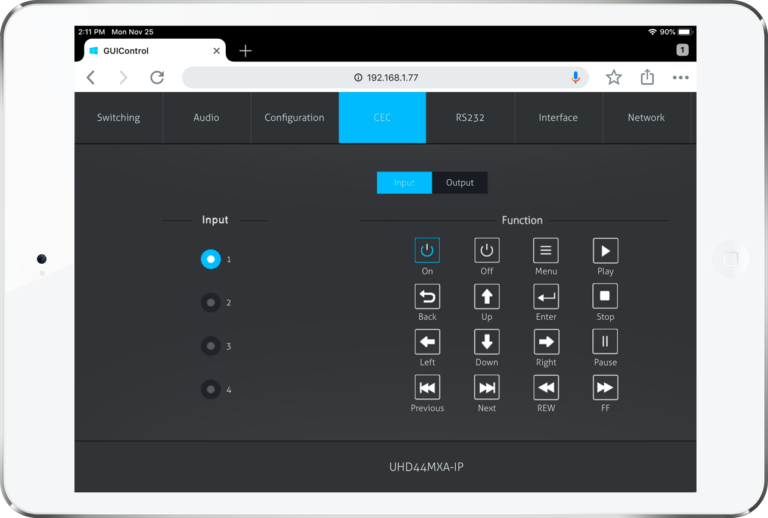Select Input 4 radio button
768x518 pixels.
coord(211,390)
